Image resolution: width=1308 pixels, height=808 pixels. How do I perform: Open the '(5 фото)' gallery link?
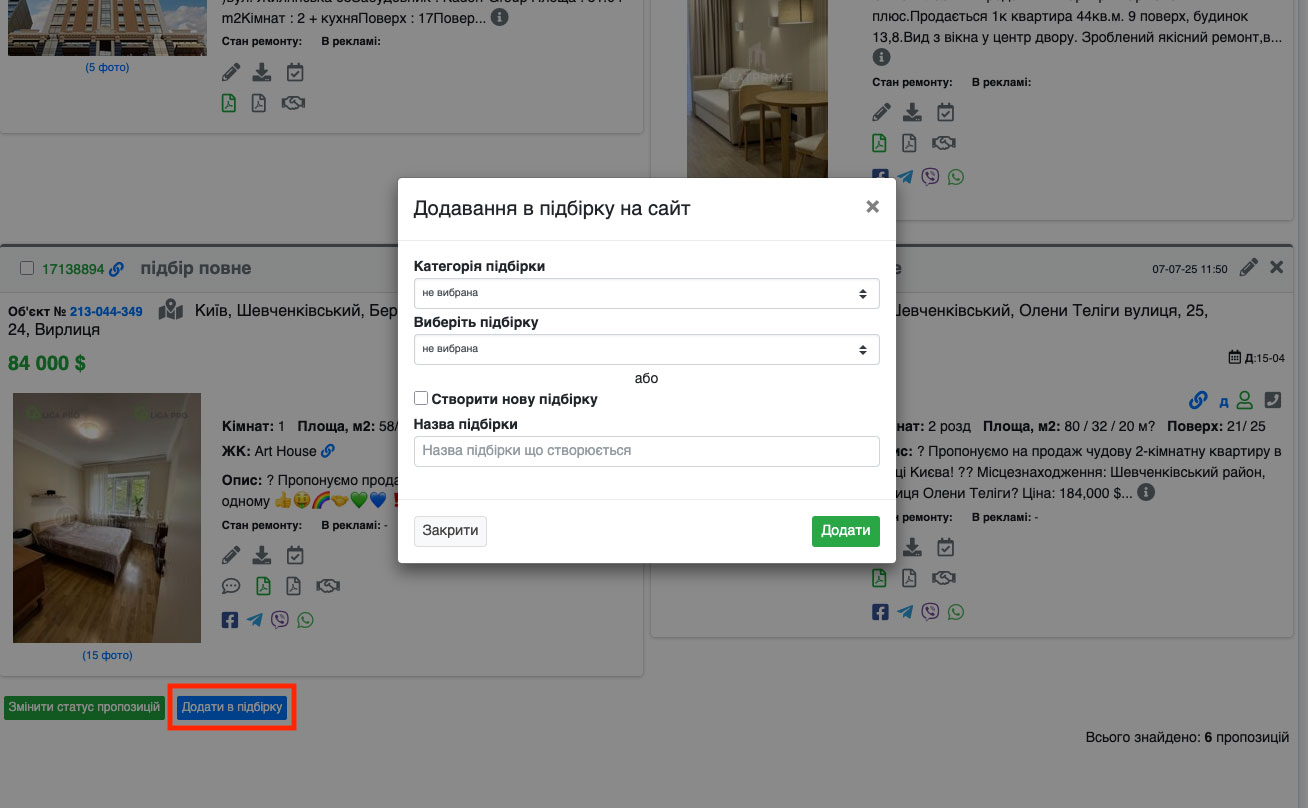click(x=107, y=68)
